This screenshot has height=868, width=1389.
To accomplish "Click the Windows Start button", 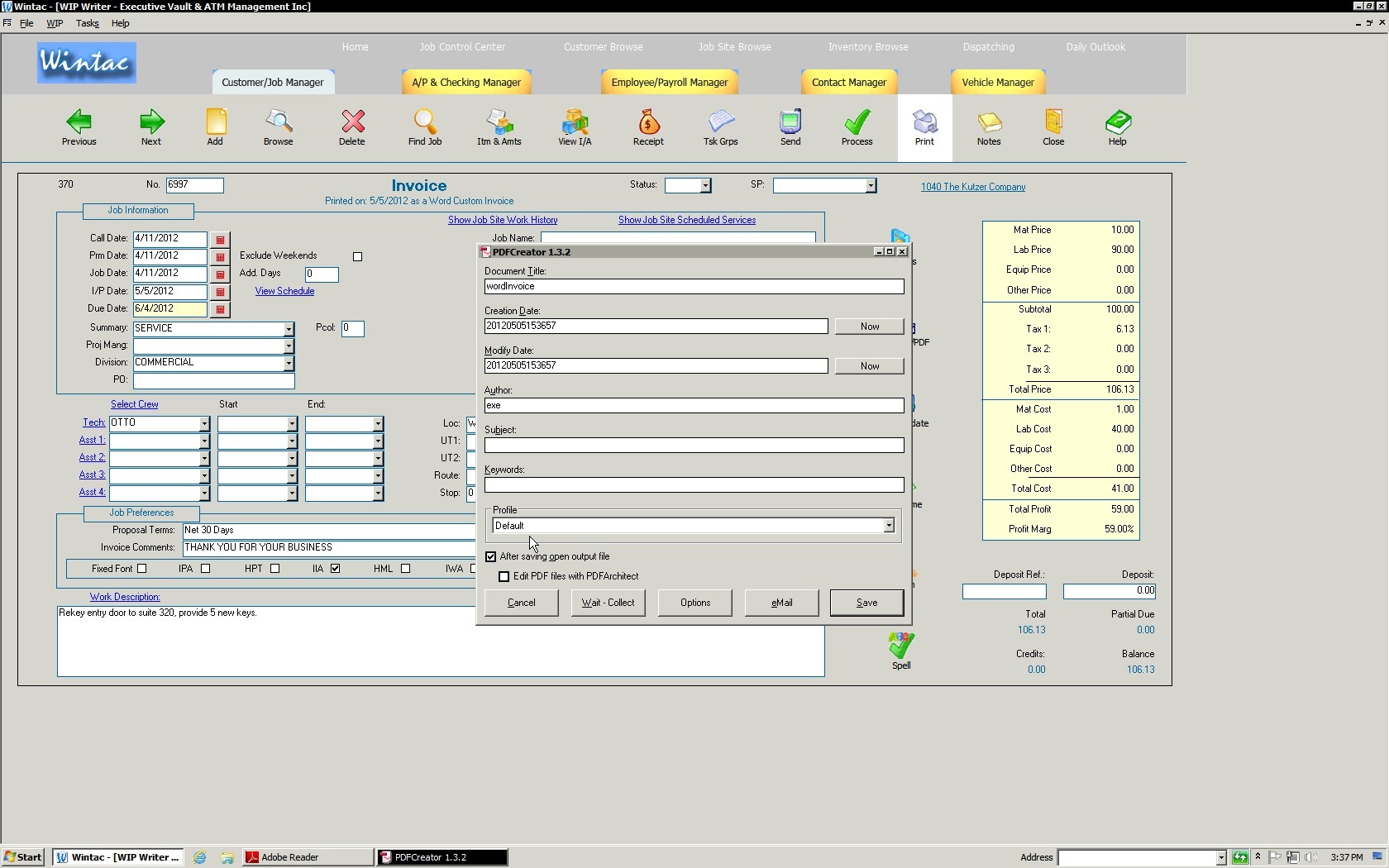I will point(23,857).
